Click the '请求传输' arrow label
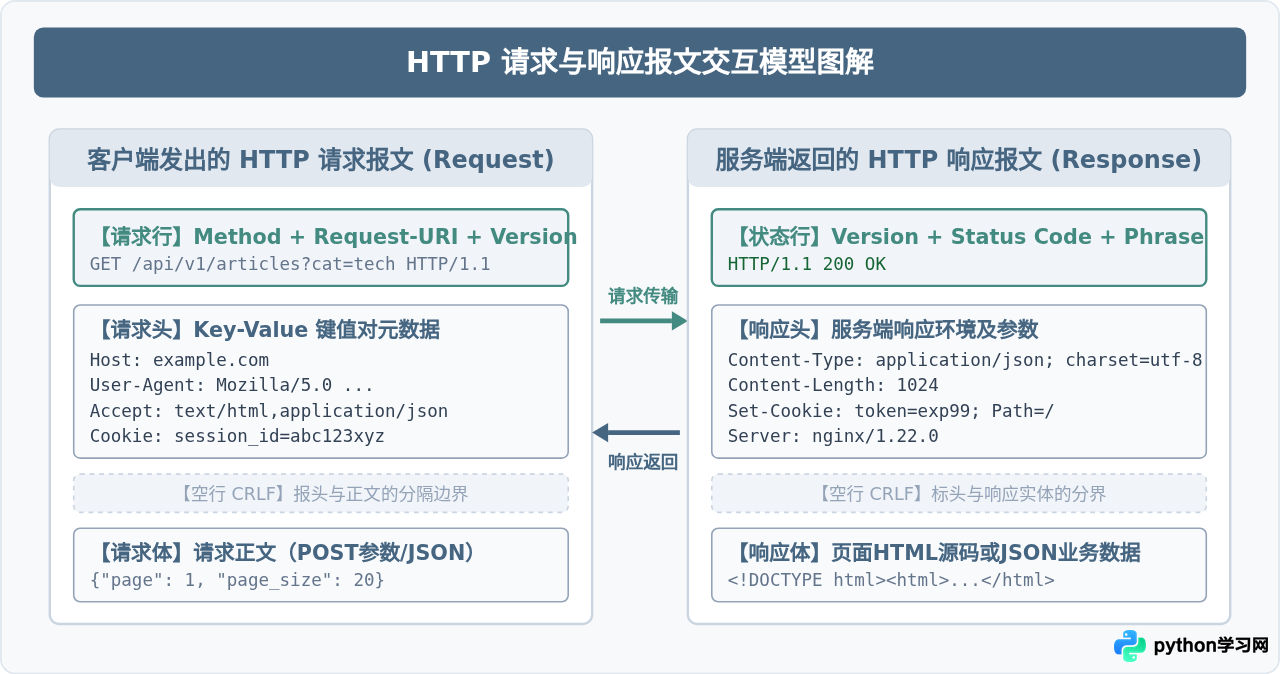The width and height of the screenshot is (1280, 674). (643, 296)
